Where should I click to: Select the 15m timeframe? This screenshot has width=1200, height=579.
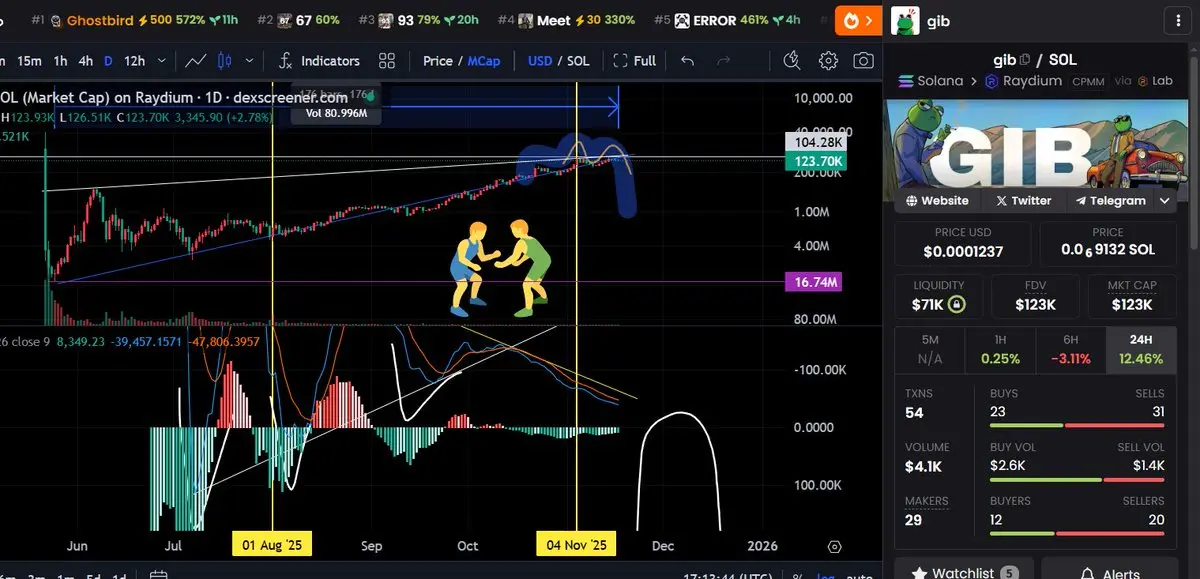point(29,61)
